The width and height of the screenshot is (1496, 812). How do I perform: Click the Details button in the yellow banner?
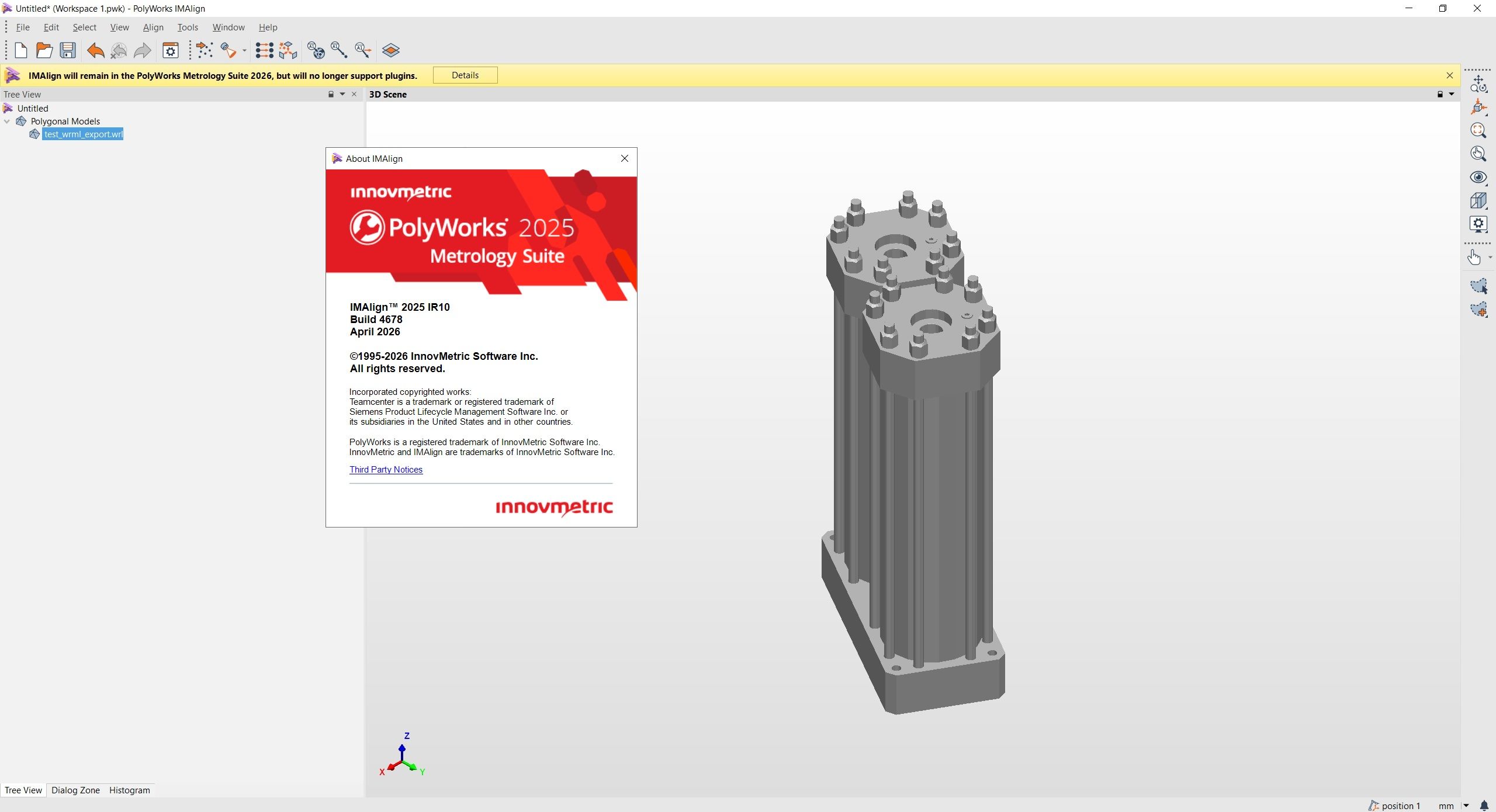pyautogui.click(x=465, y=75)
